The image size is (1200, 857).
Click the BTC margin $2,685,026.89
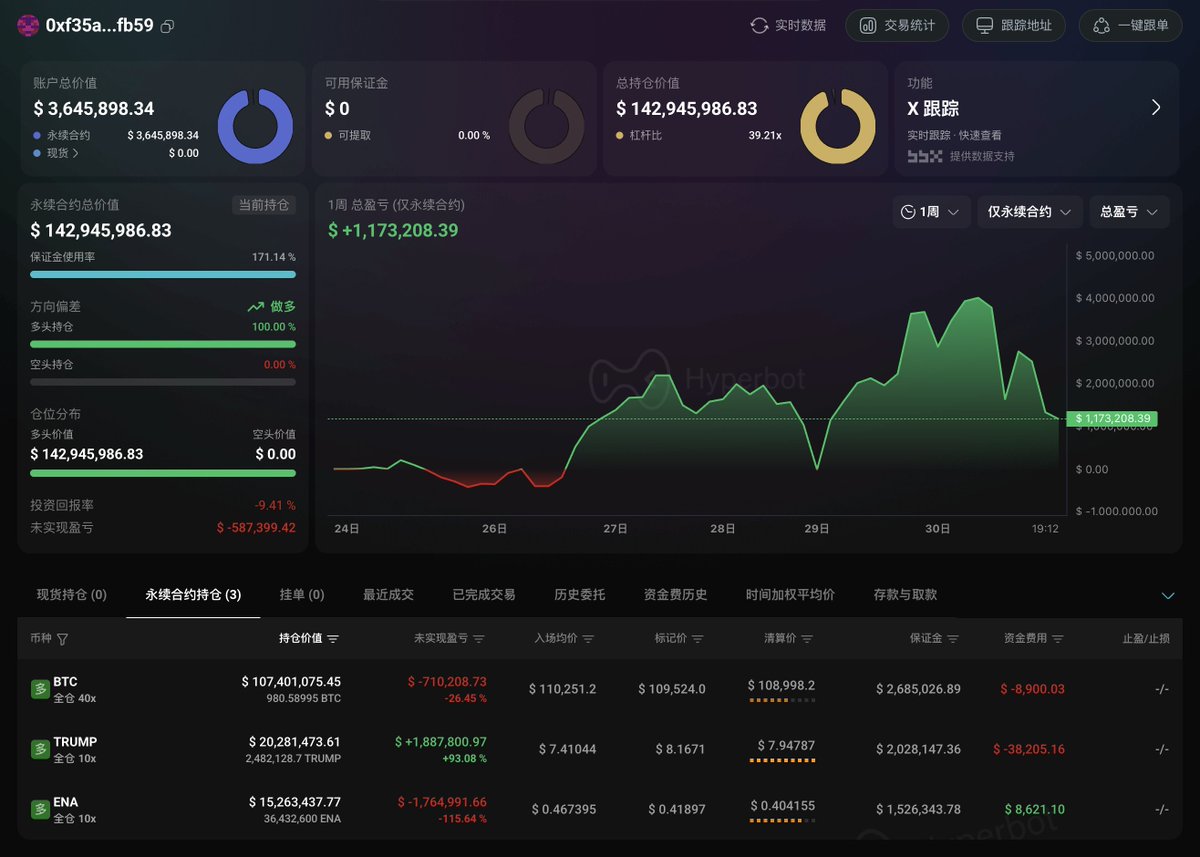point(918,689)
